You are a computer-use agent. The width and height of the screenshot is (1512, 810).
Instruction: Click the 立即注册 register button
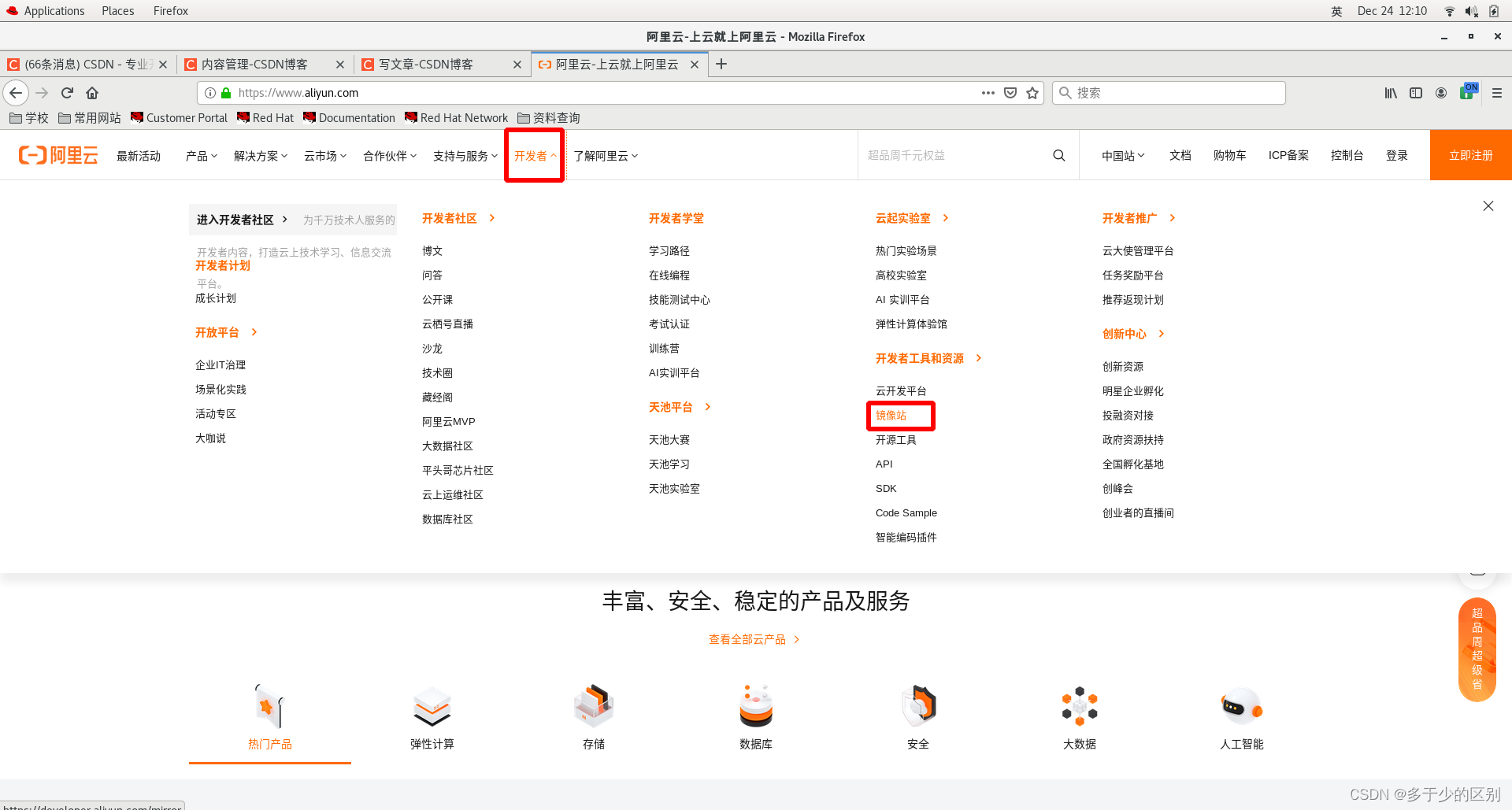click(1469, 155)
